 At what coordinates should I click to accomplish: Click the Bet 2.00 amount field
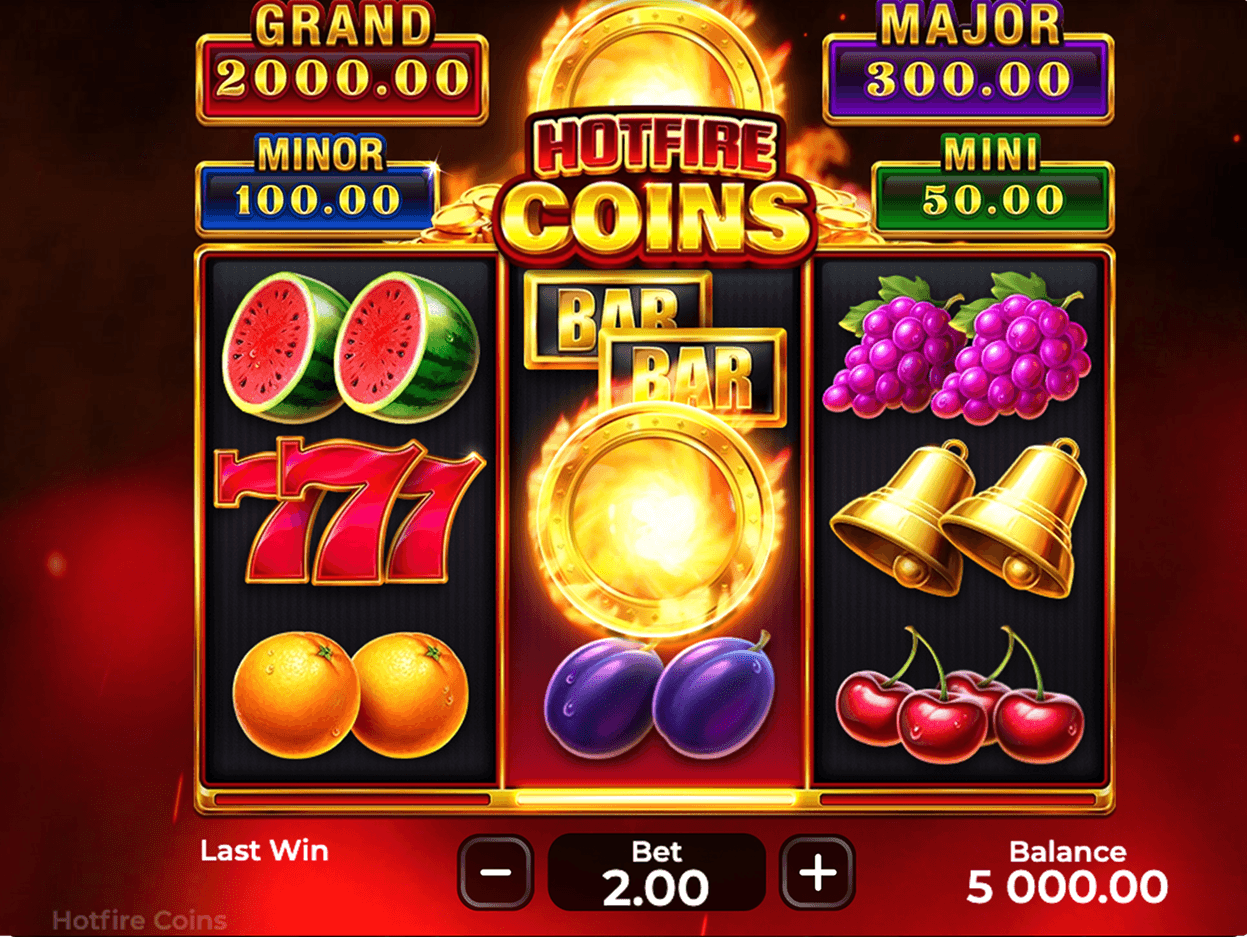point(657,872)
